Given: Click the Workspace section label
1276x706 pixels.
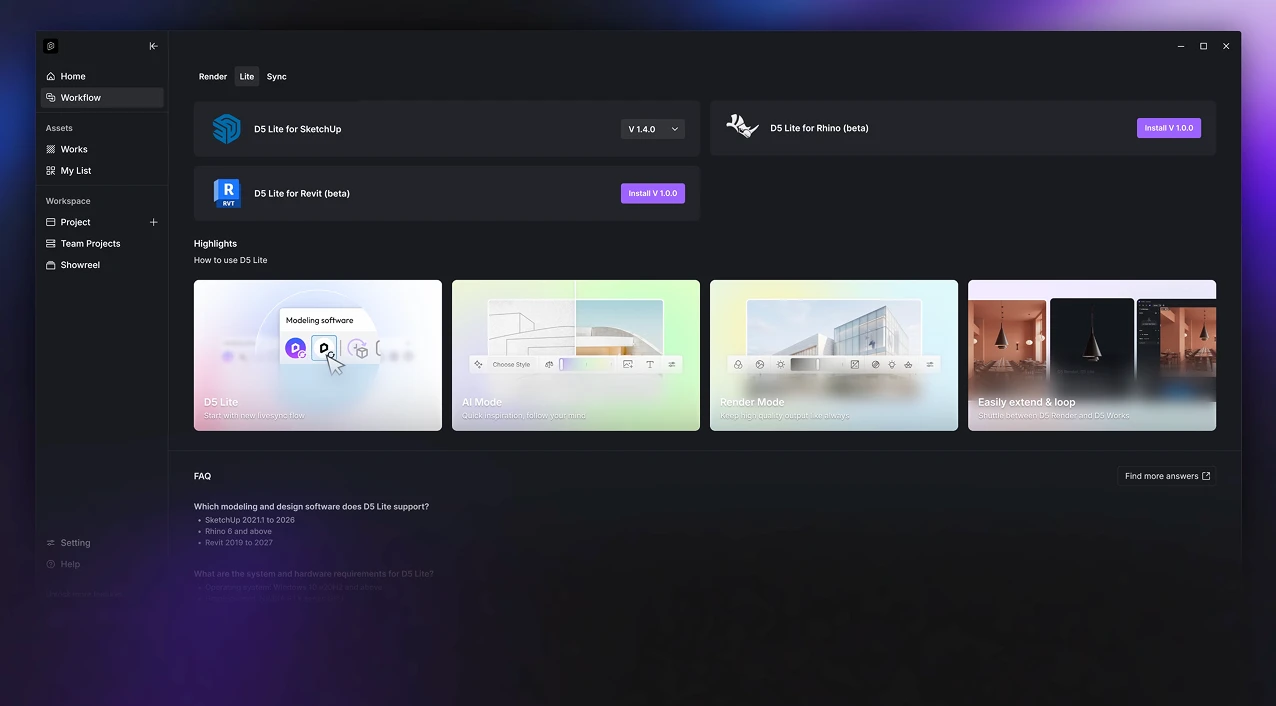Looking at the screenshot, I should 68,201.
